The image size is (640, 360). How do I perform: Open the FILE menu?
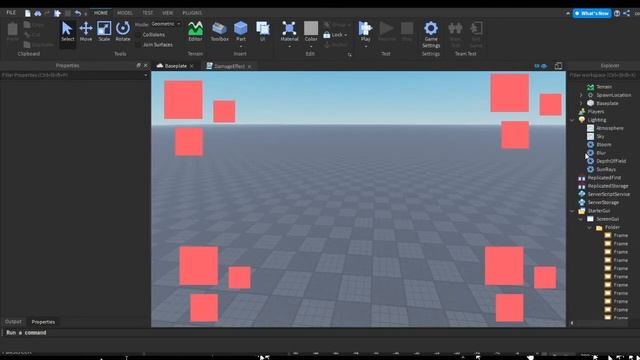11,13
